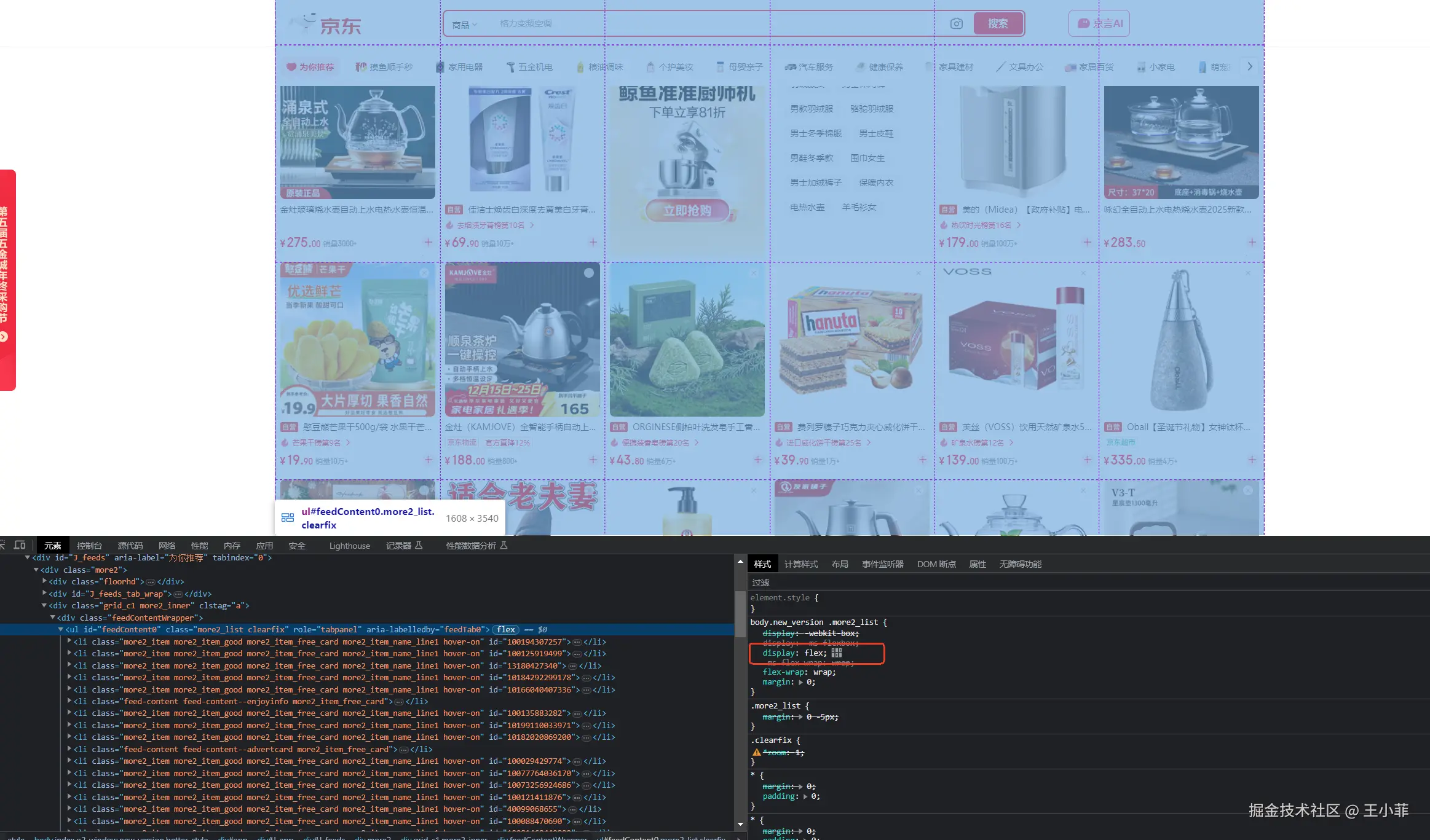Screen dimensions: 1430x840
Task: Switch to the 控制台 DevTools tab
Action: coord(89,546)
